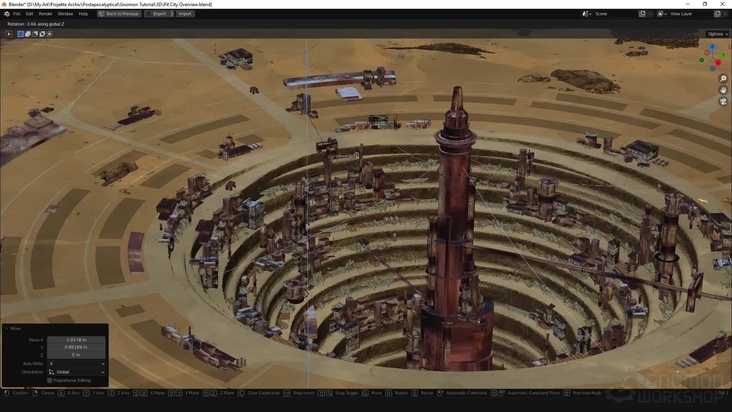Open the Axis Ortho dropdown
Viewport: 732px width, 412px height.
coord(76,363)
